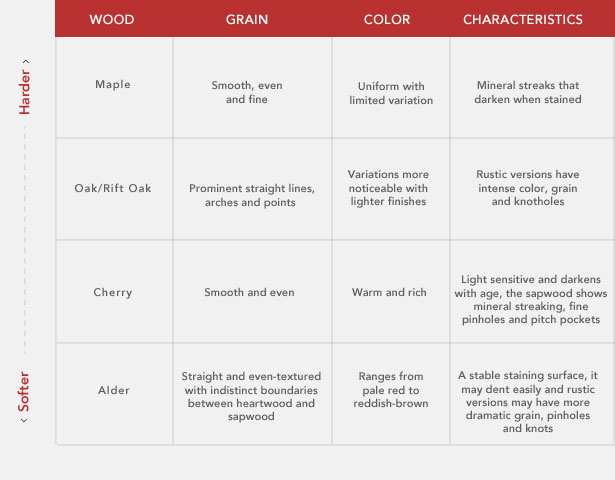The image size is (615, 480).
Task: Click the "Uniform with limited variation" cell
Action: 390,93
